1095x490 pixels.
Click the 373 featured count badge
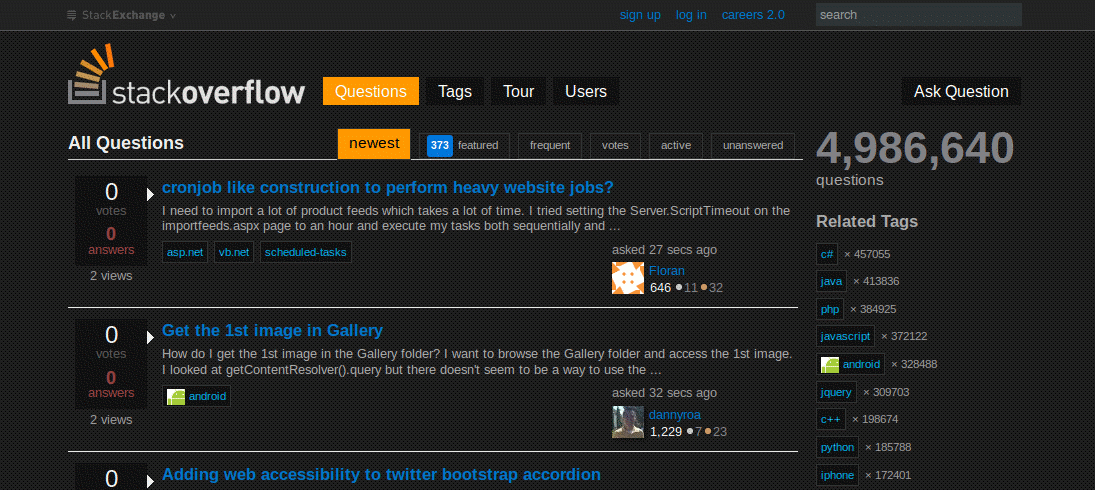coord(439,146)
